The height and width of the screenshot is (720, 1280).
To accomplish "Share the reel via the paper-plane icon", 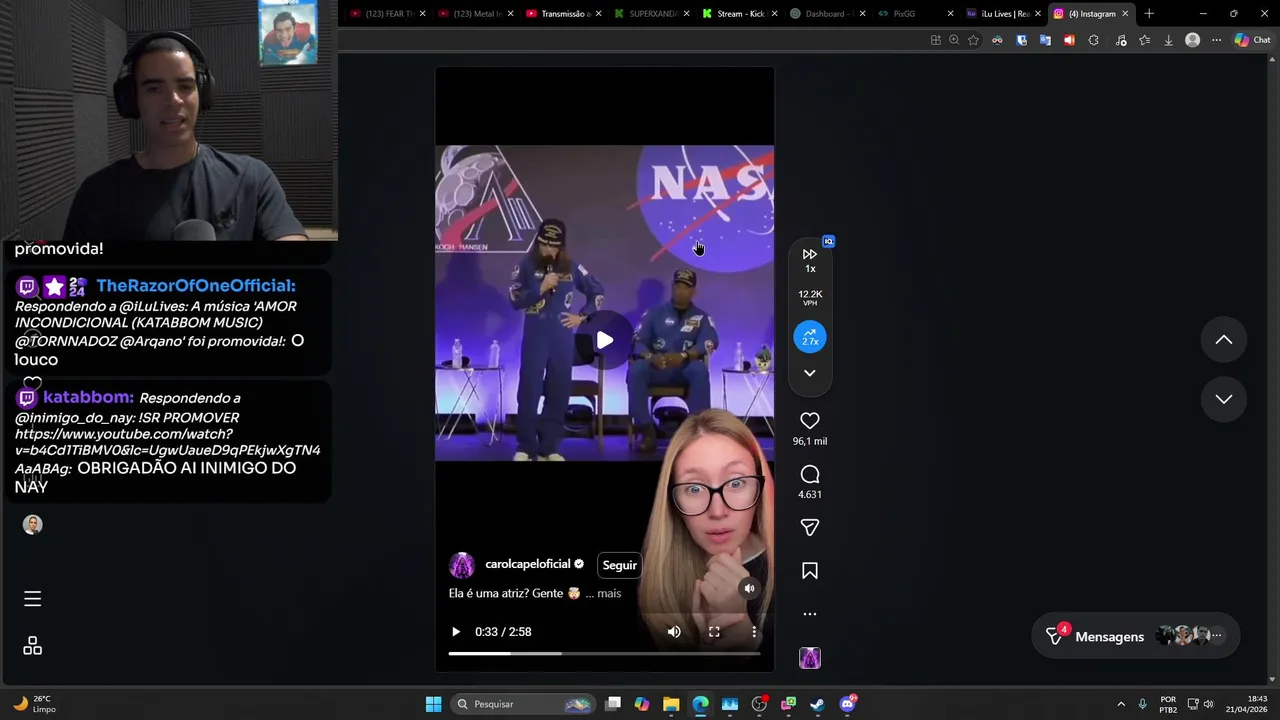I will tap(810, 527).
